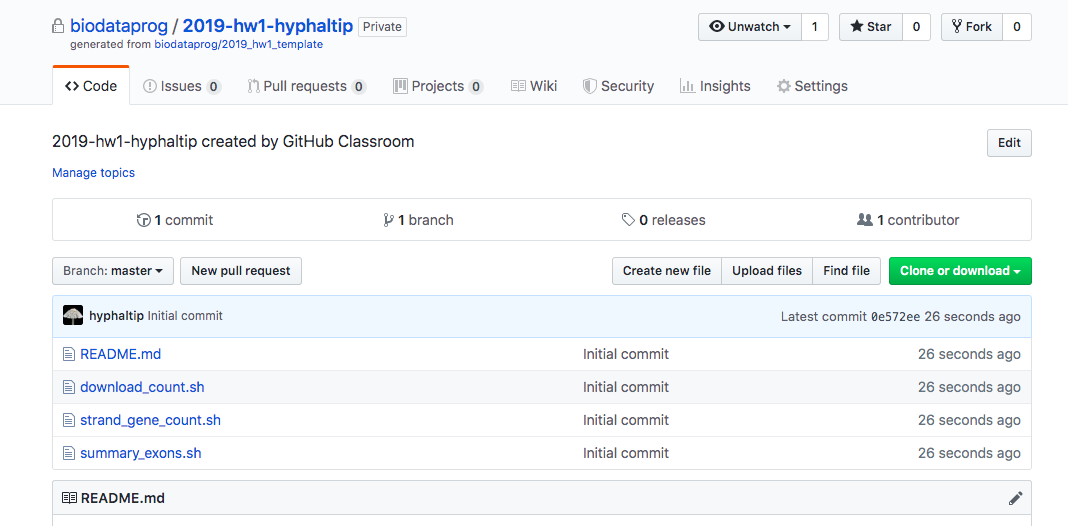Image resolution: width=1068 pixels, height=526 pixels.
Task: Expand the Branch: master selector
Action: [113, 271]
